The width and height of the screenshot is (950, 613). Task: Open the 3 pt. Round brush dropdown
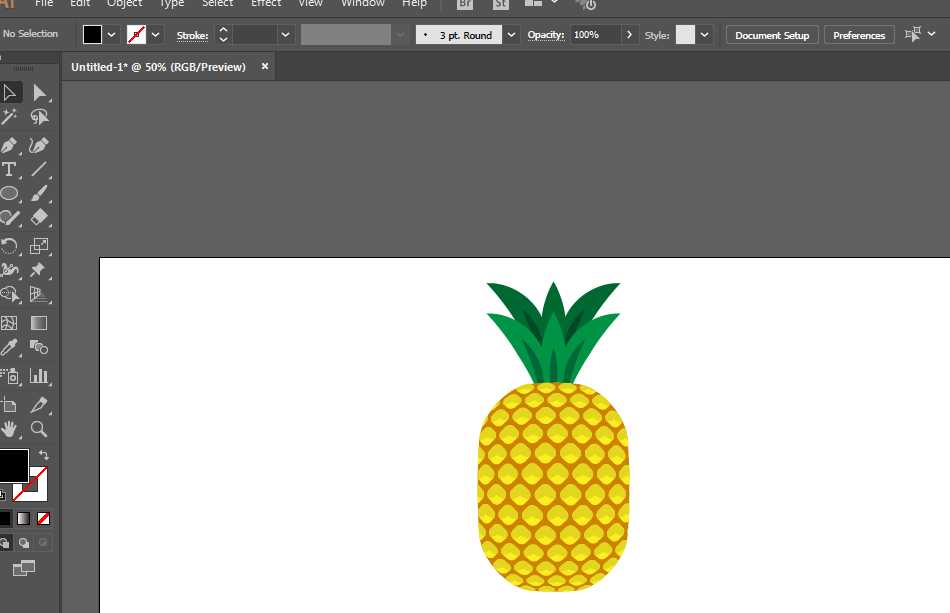click(511, 35)
